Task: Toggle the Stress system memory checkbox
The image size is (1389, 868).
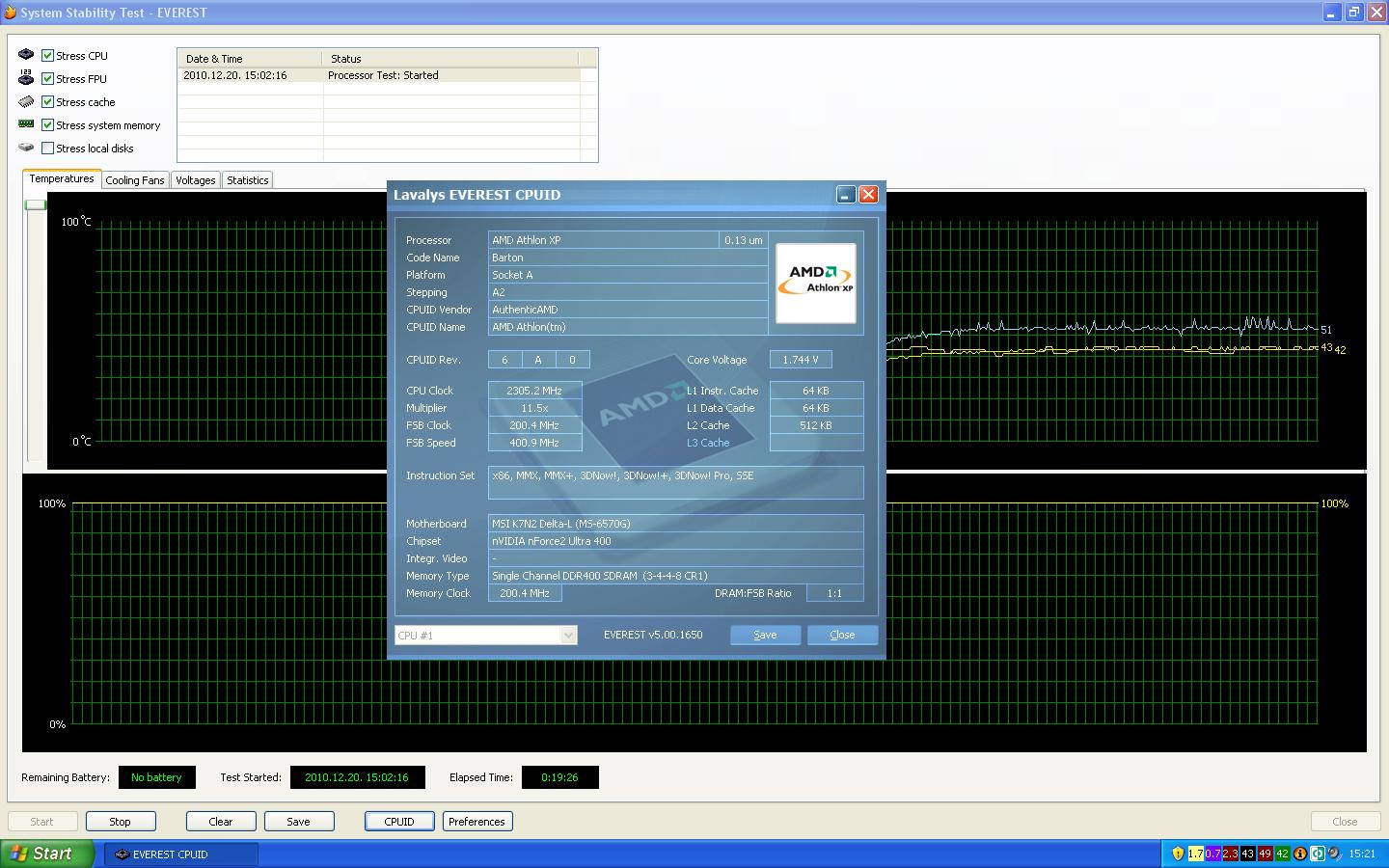Action: tap(47, 124)
